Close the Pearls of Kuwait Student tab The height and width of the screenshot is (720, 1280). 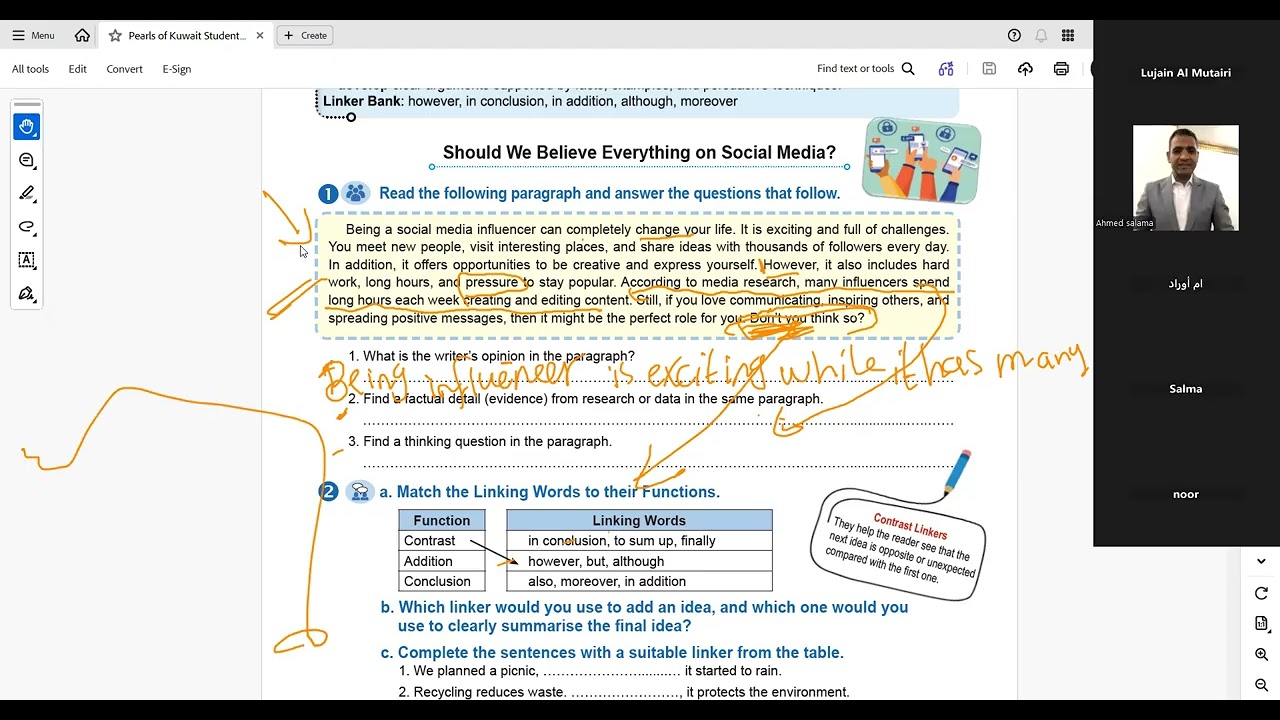point(260,35)
